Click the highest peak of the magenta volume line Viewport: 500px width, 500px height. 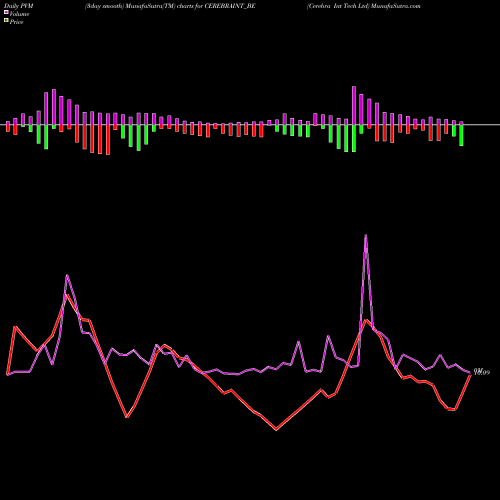click(366, 235)
